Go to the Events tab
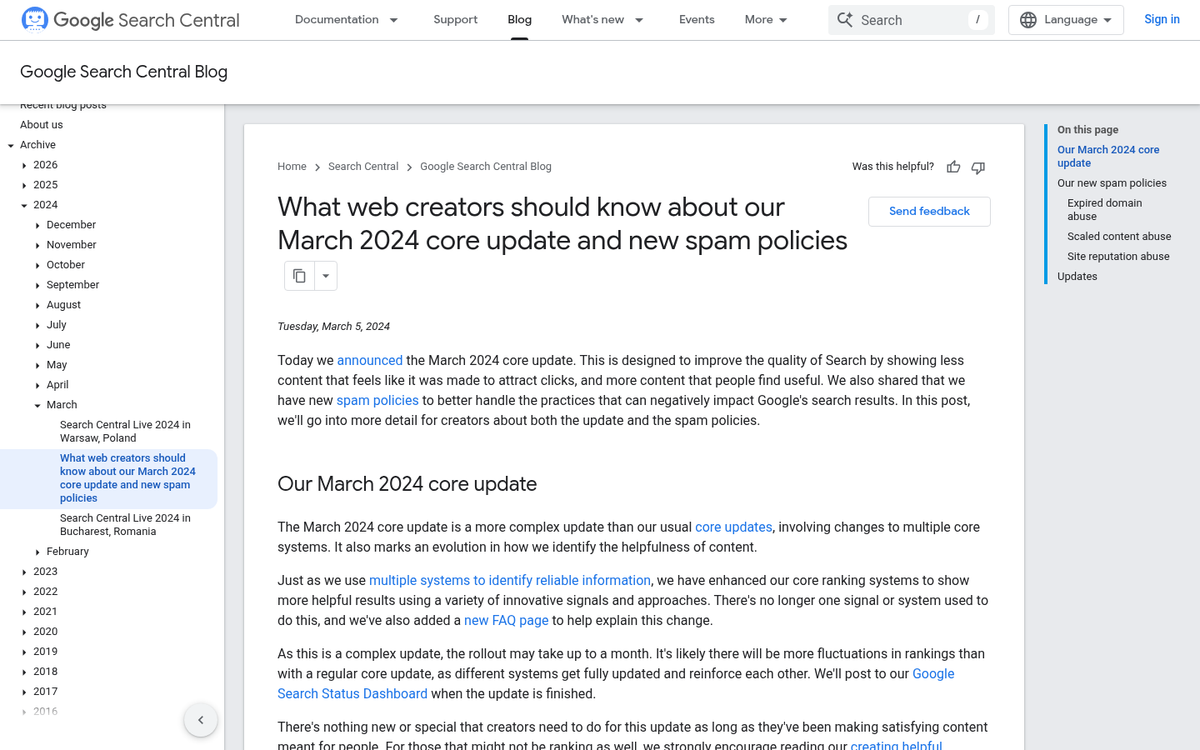 click(696, 20)
